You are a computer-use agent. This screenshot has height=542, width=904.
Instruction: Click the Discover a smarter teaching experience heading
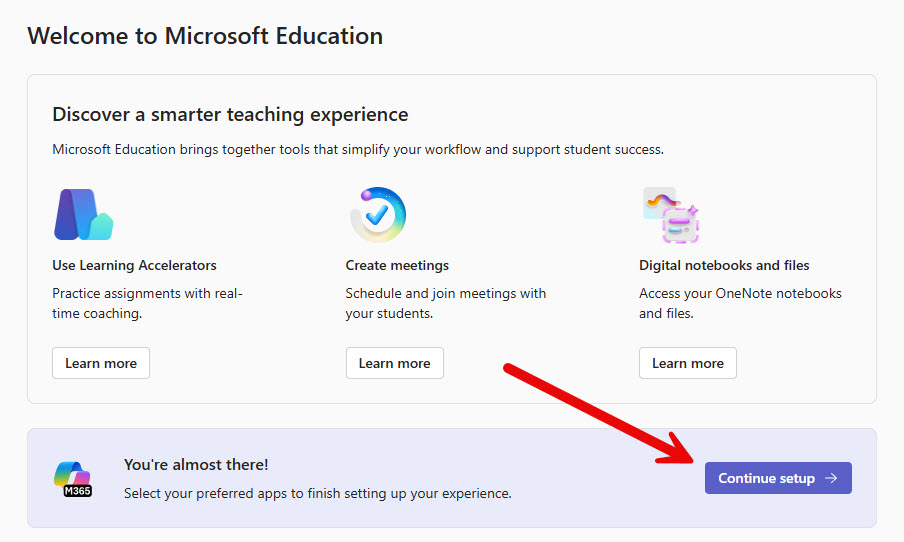(x=230, y=114)
